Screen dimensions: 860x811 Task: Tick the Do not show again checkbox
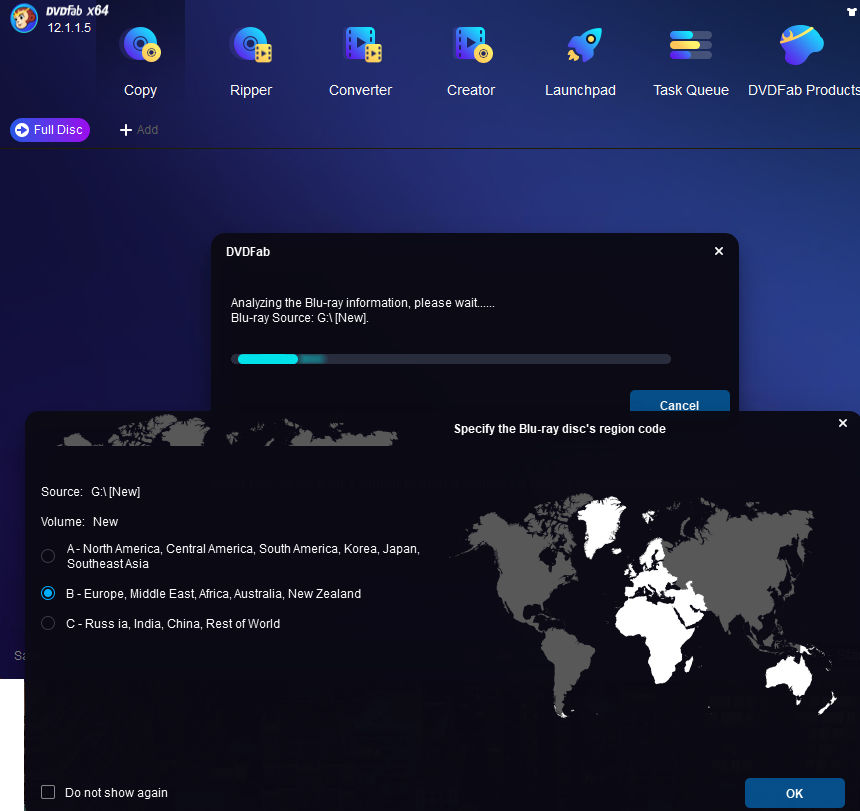point(48,792)
